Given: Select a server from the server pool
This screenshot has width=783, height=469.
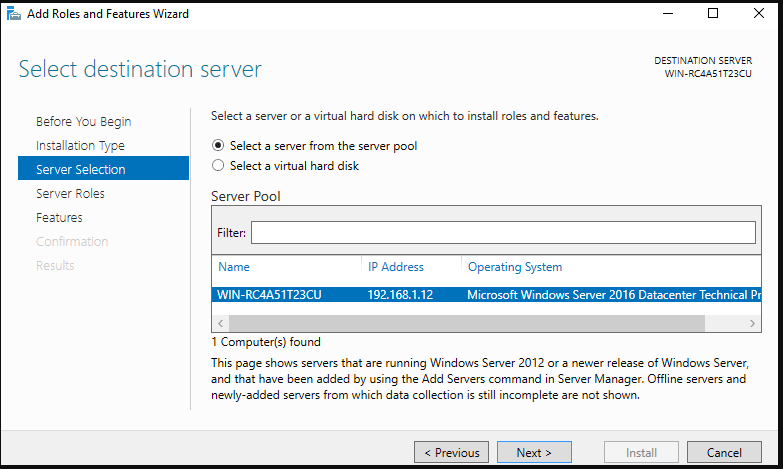Looking at the screenshot, I should tap(218, 146).
